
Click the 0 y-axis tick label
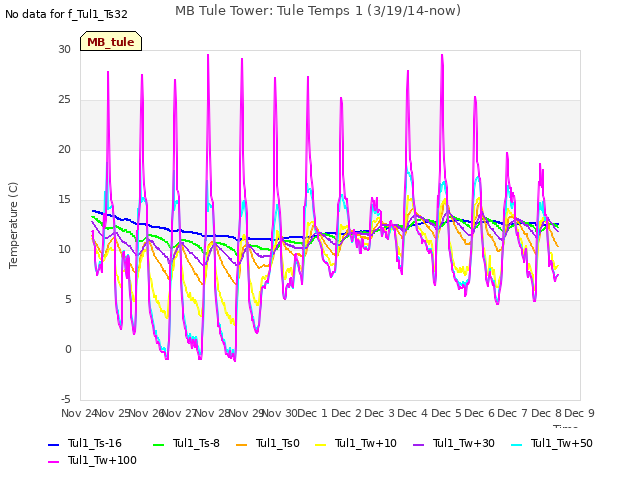(68, 349)
